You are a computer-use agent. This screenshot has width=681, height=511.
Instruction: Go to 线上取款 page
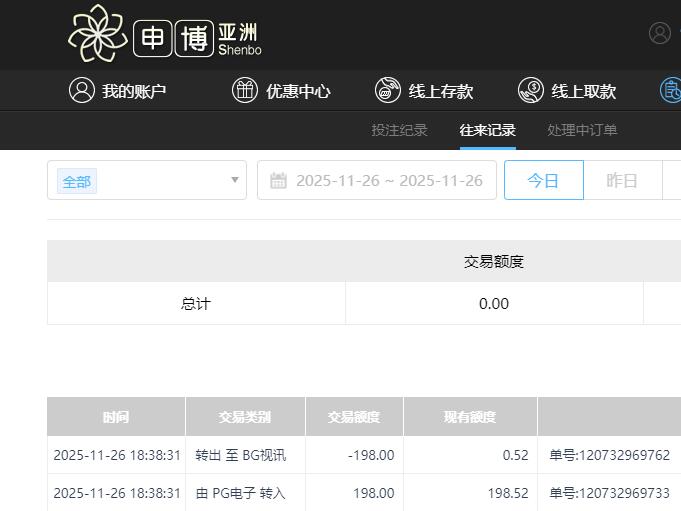click(x=584, y=91)
